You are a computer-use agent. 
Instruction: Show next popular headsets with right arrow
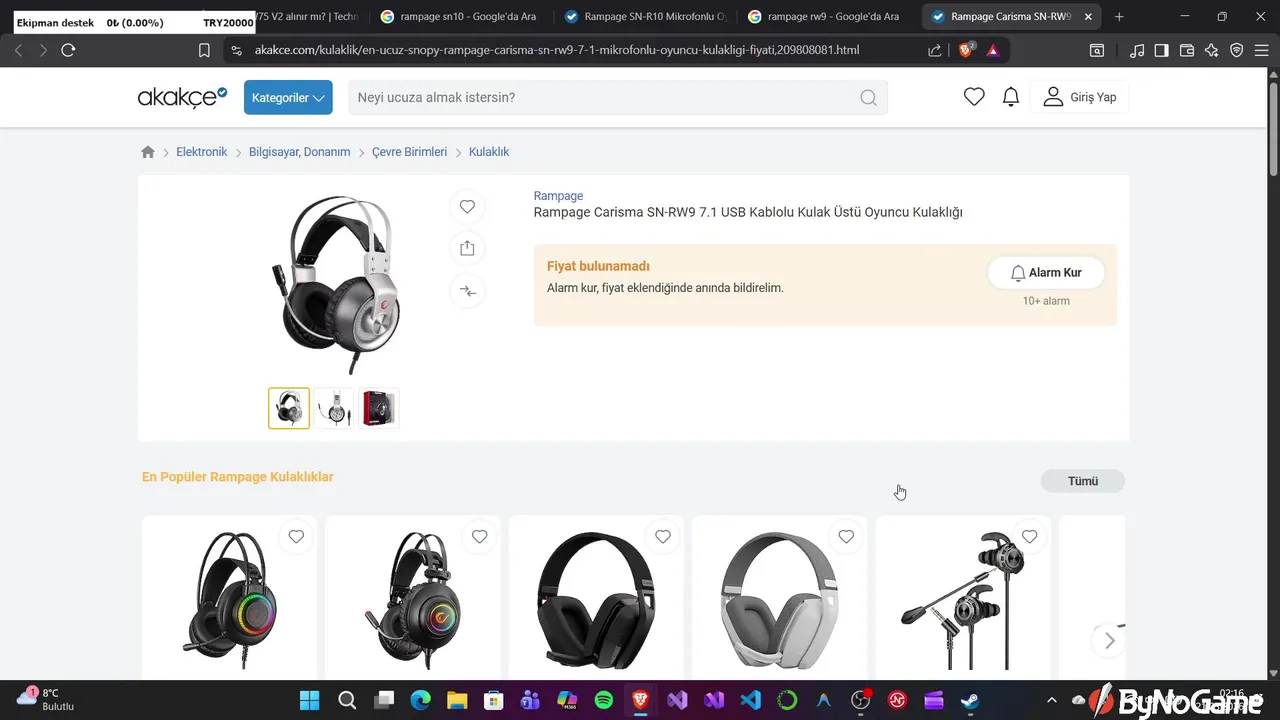pyautogui.click(x=1109, y=641)
